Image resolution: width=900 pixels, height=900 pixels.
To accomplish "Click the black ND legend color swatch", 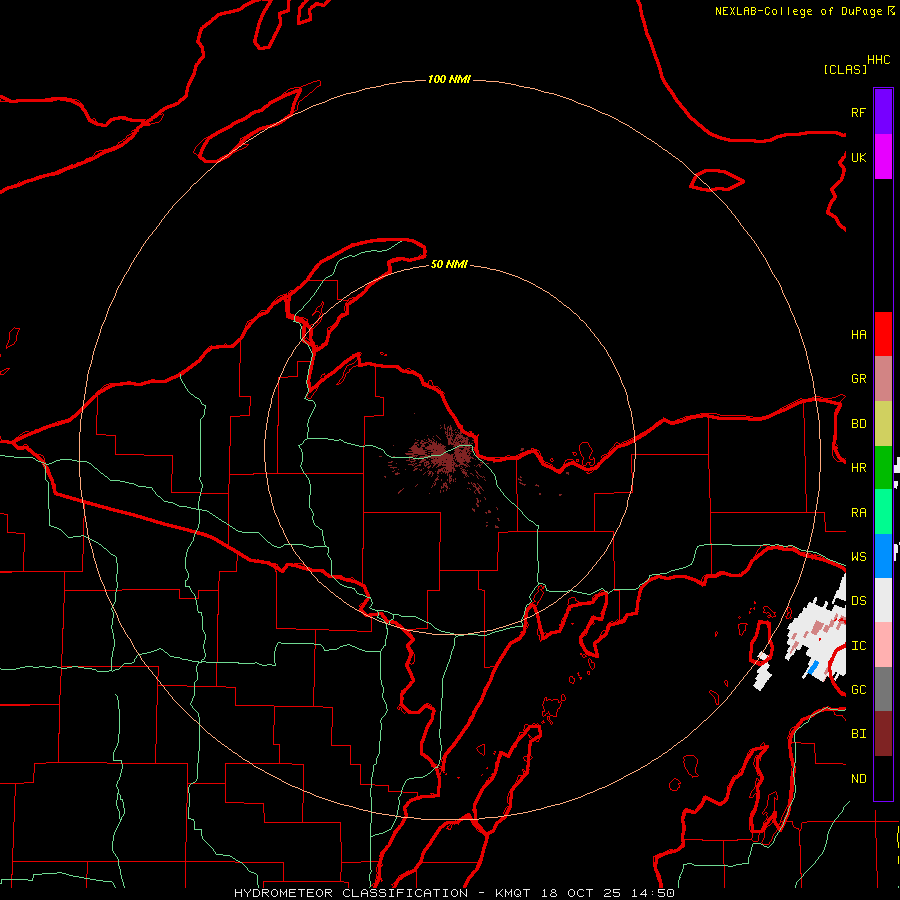I will click(x=883, y=778).
